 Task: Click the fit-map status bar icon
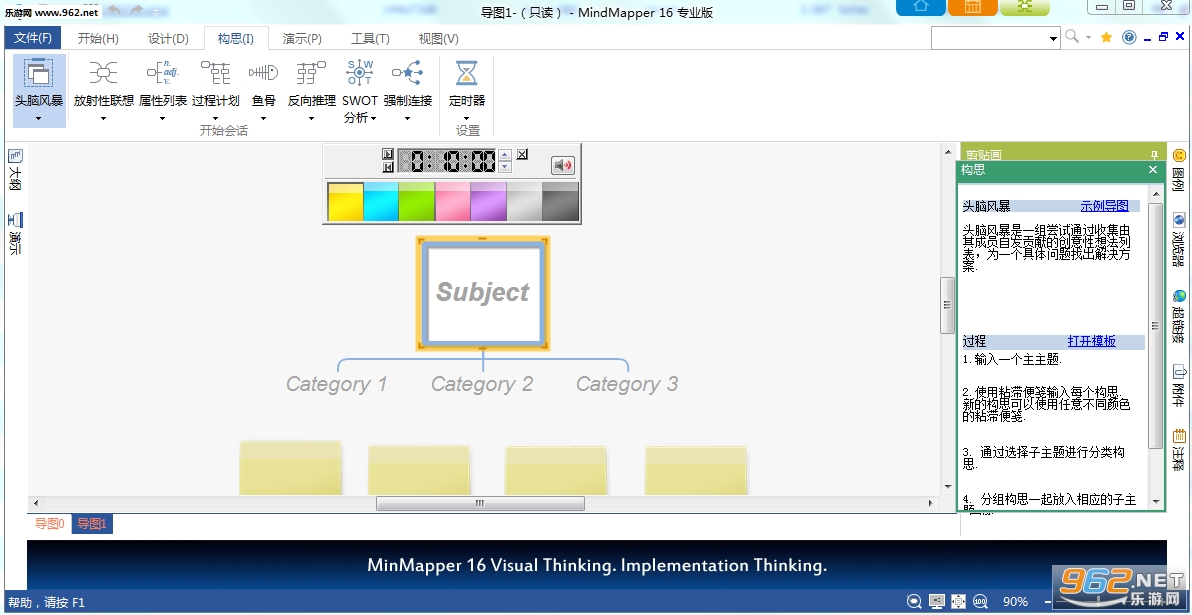point(959,601)
